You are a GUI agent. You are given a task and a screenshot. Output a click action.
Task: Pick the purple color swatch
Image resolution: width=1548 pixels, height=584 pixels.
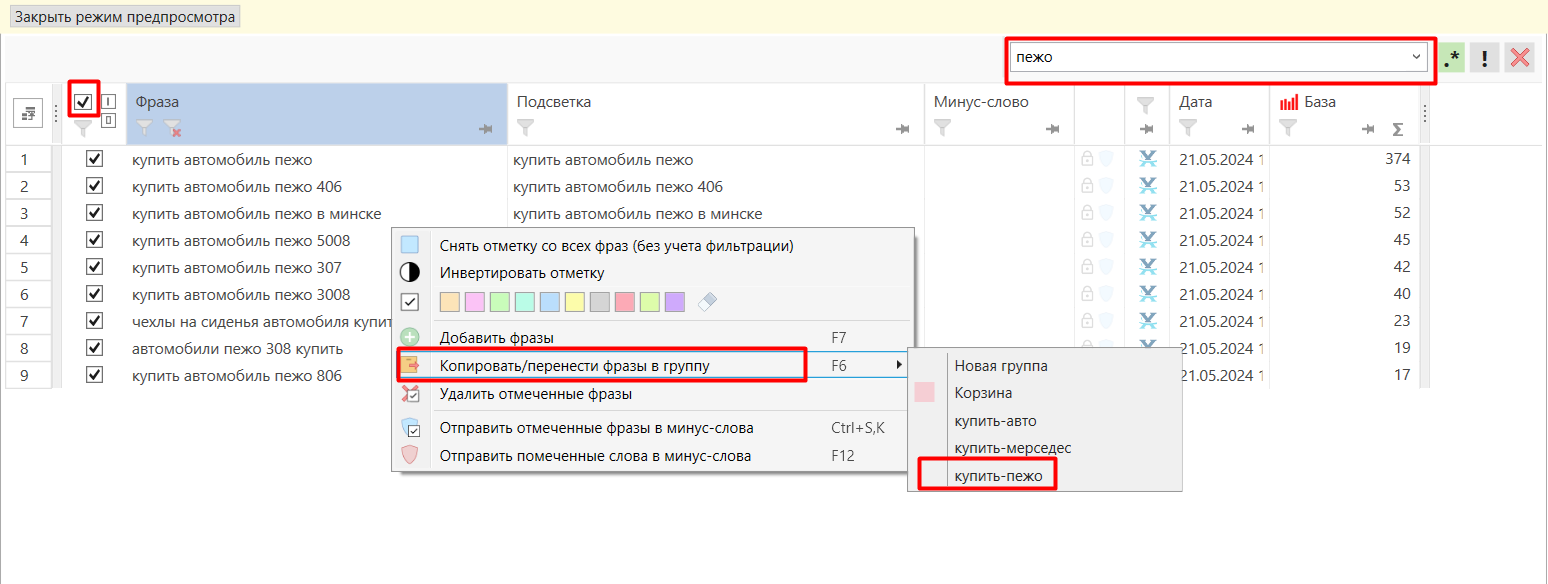[675, 302]
